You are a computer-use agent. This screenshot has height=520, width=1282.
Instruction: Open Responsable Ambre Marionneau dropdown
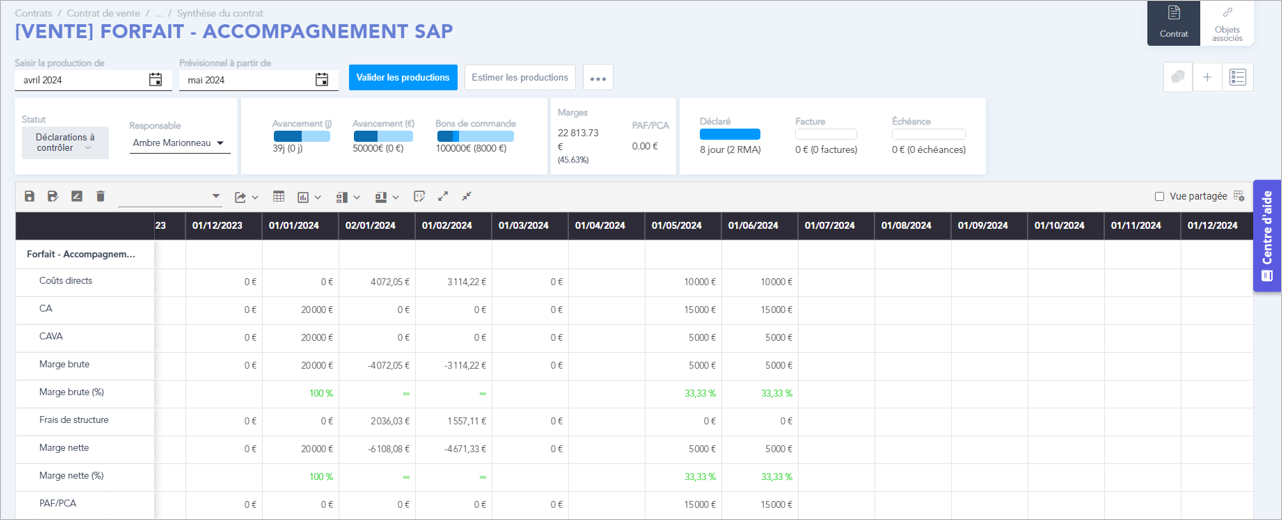click(180, 143)
